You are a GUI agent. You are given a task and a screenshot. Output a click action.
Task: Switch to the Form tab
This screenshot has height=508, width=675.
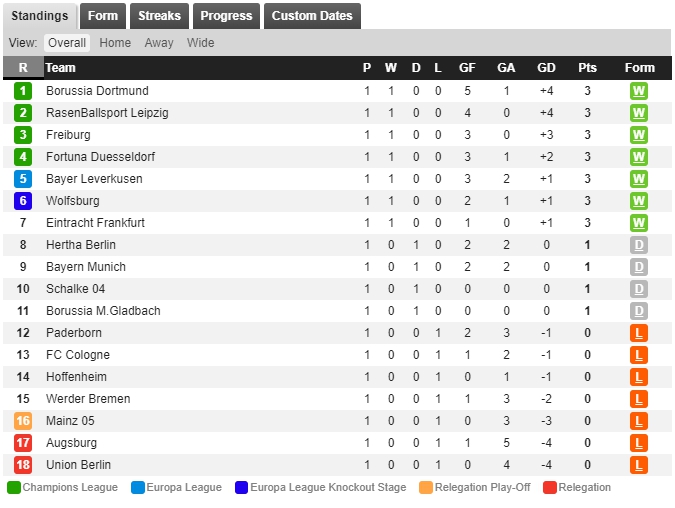click(x=103, y=16)
